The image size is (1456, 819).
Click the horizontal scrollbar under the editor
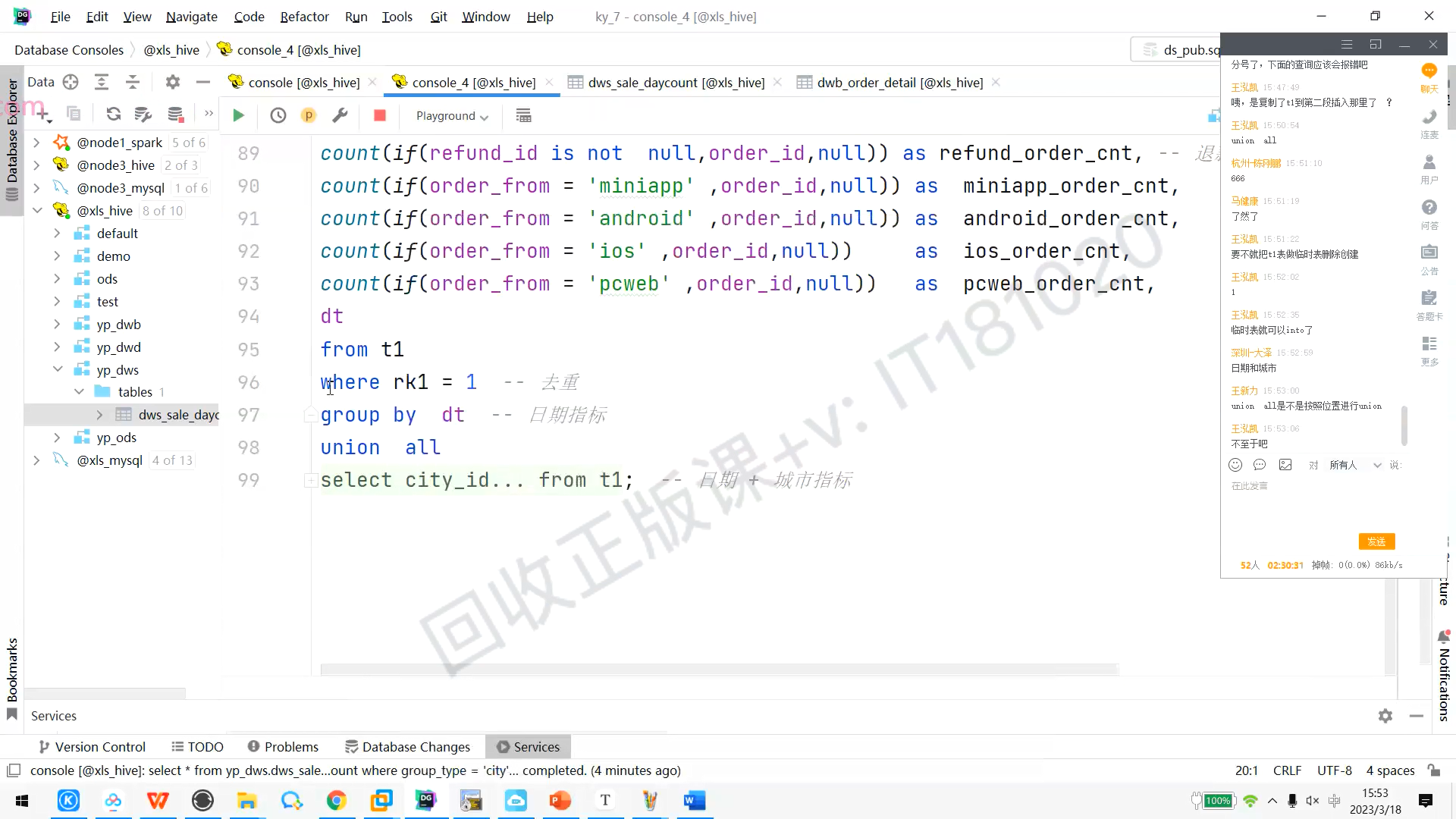719,670
